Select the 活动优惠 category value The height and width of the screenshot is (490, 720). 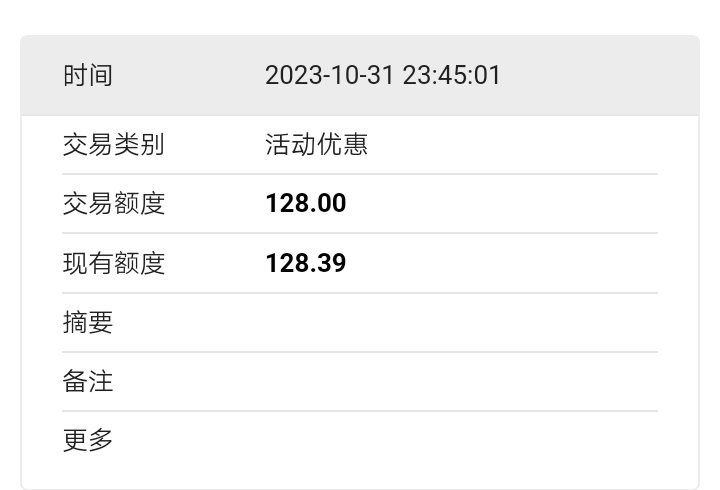pos(316,145)
